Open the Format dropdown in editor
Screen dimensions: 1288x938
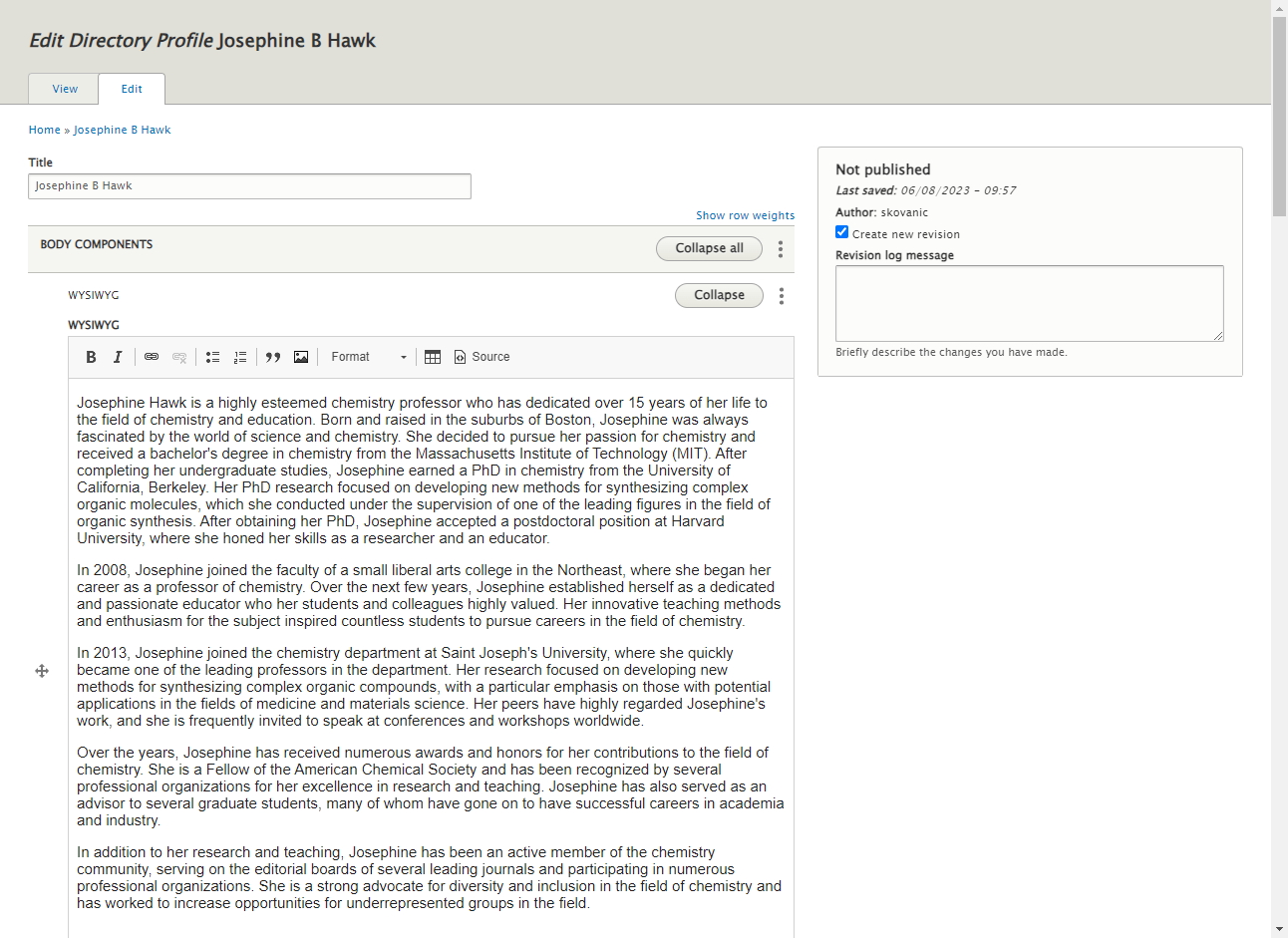coord(368,357)
